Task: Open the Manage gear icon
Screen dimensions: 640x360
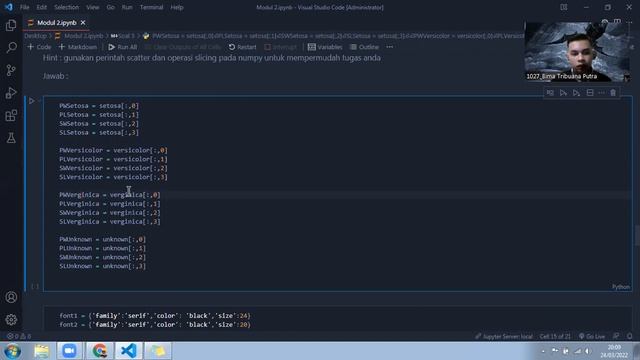Action: (11, 320)
